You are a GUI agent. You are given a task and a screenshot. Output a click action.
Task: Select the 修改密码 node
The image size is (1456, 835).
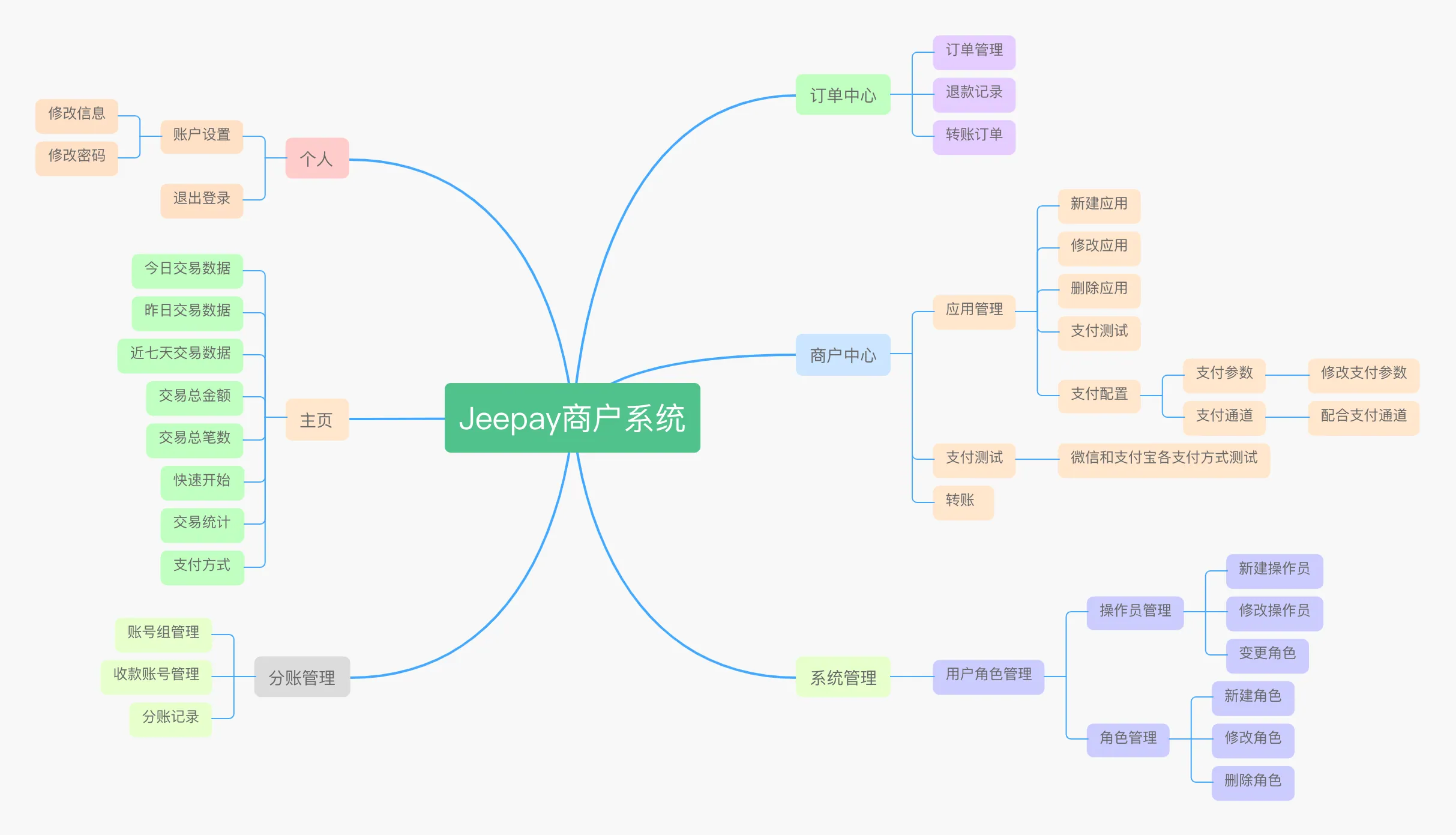coord(77,158)
